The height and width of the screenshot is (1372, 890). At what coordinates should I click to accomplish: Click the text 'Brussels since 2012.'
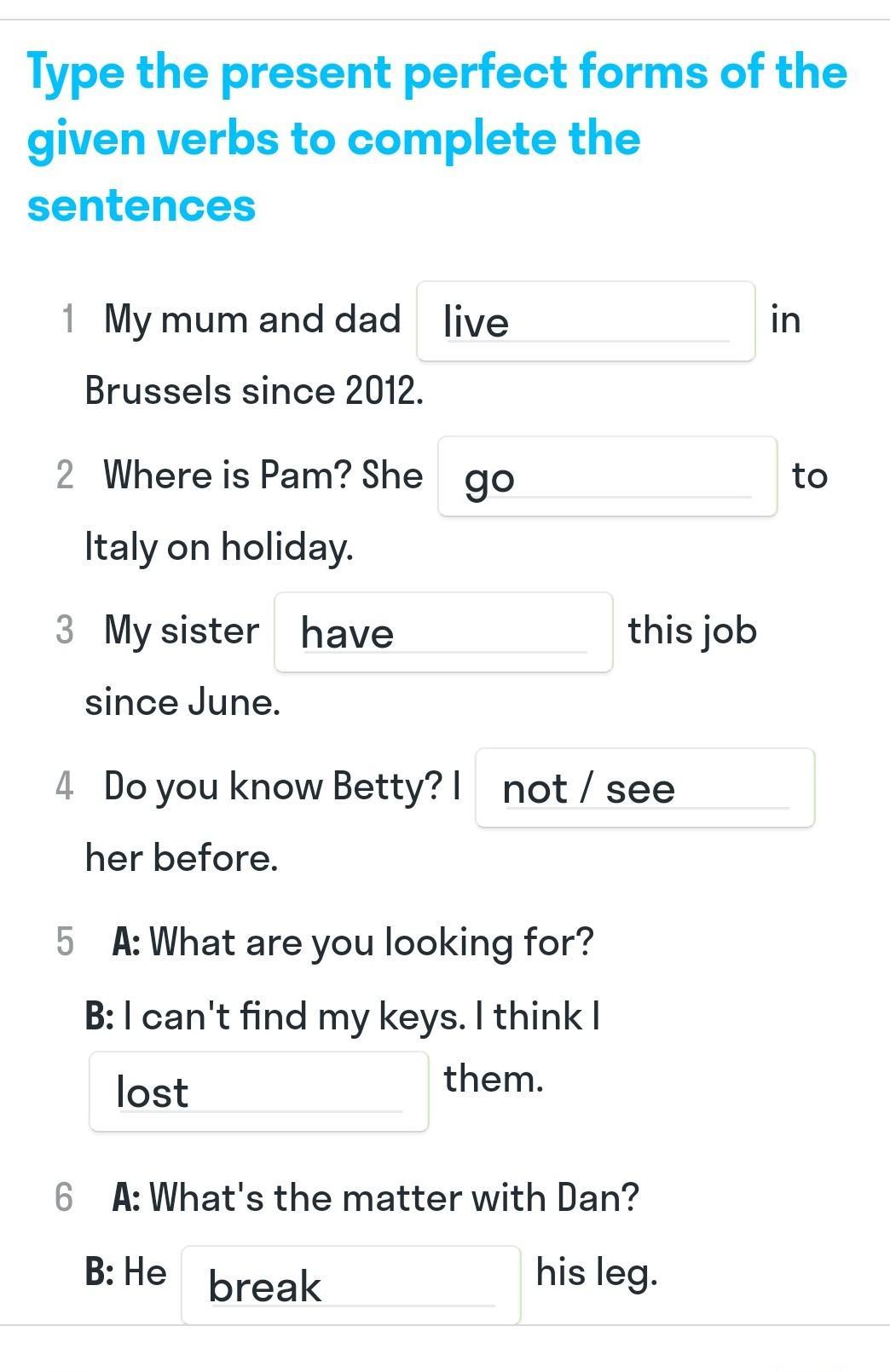pos(254,391)
